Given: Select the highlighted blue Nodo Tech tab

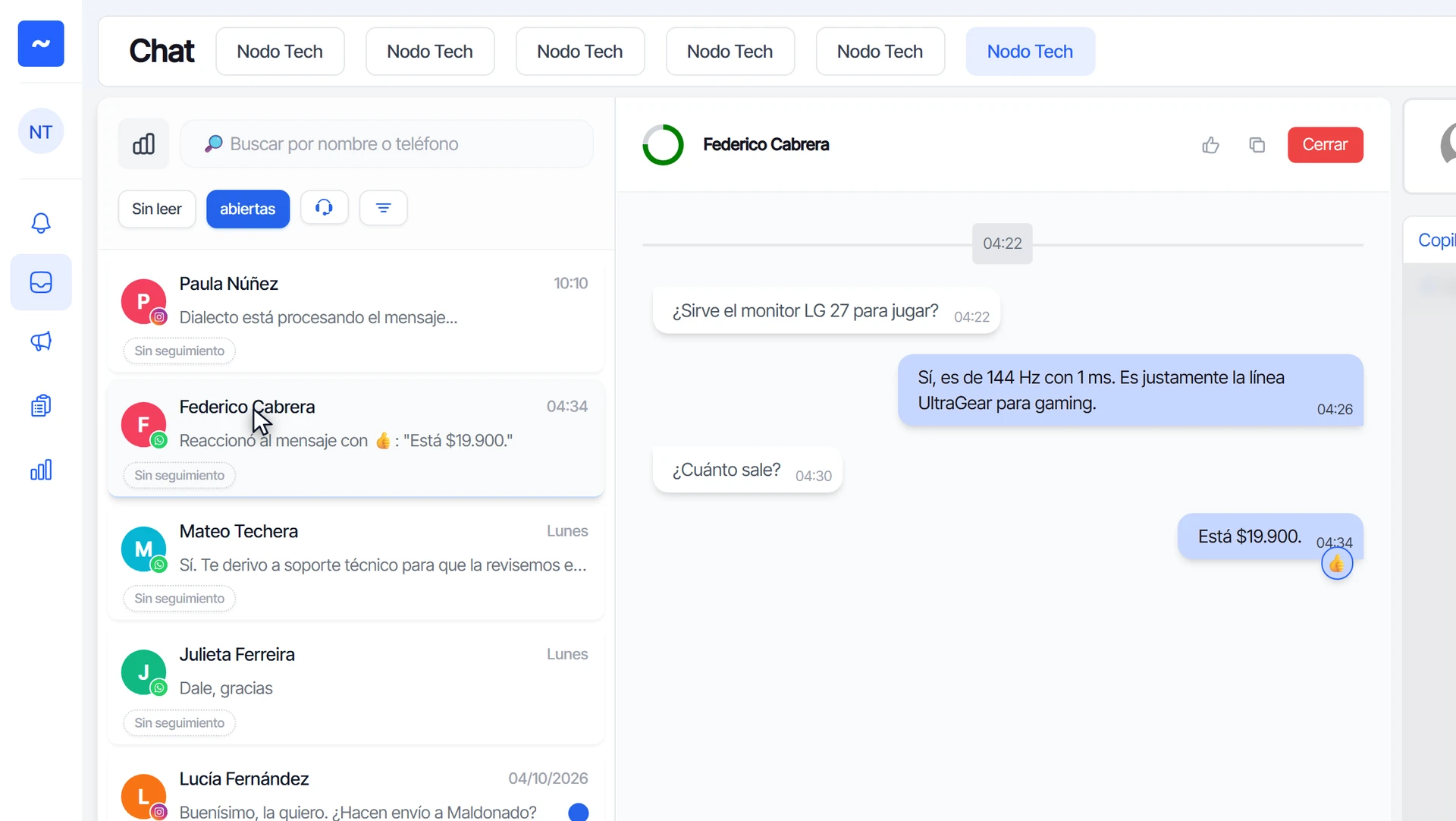Looking at the screenshot, I should tap(1031, 52).
